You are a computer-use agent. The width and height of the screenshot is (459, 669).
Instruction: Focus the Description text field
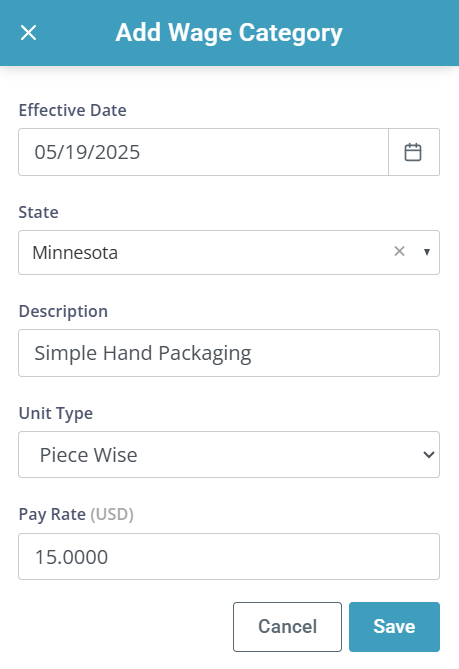click(x=229, y=353)
